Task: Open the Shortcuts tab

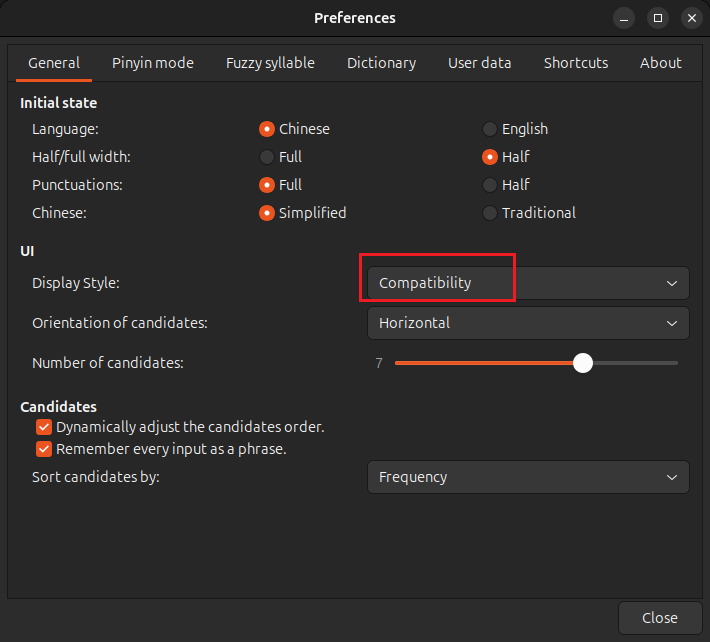Action: coord(576,63)
